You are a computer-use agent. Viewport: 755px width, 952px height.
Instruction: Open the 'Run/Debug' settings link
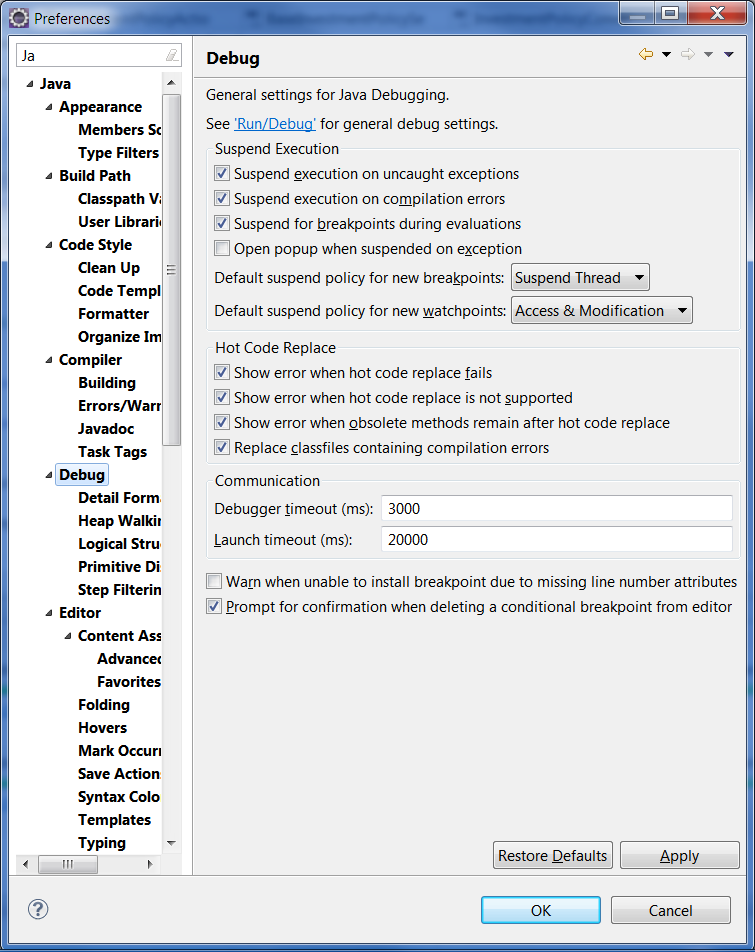(275, 124)
